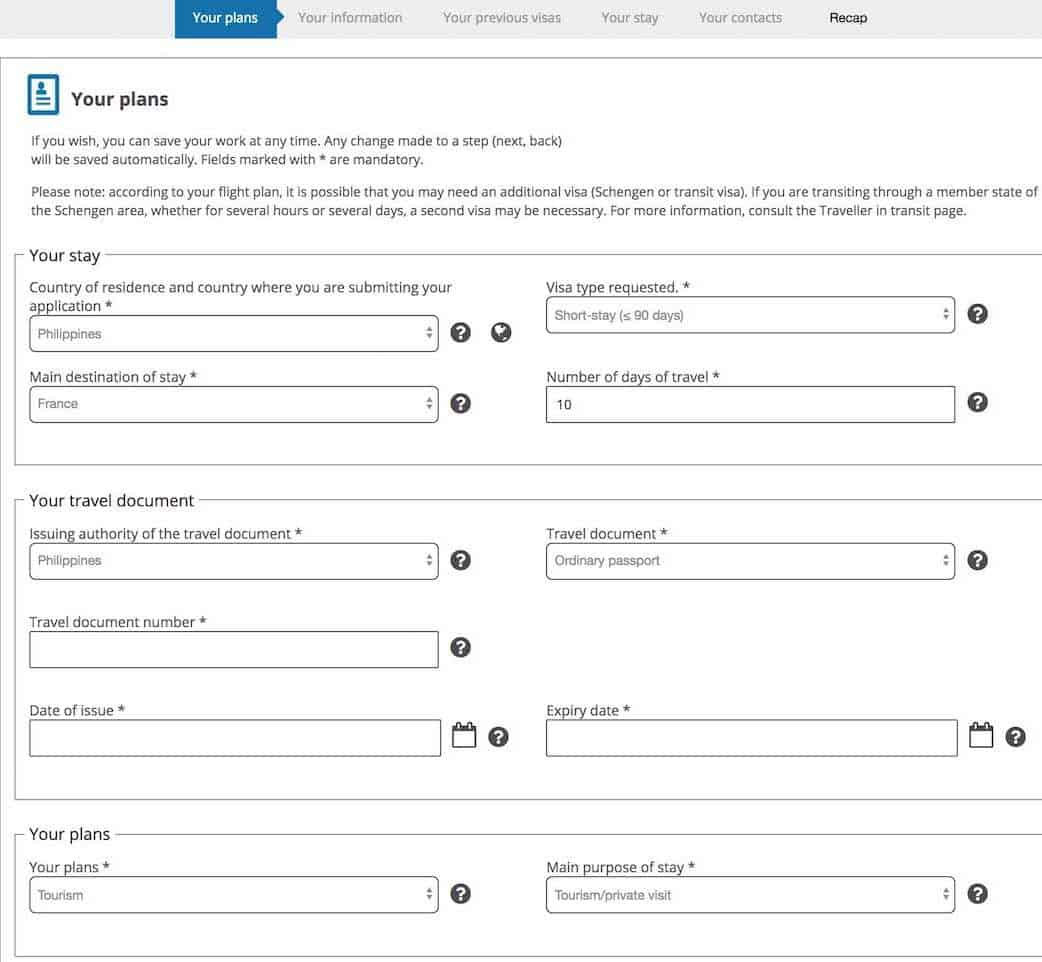Viewport: 1042px width, 962px height.
Task: Select the Your contacts step
Action: (740, 18)
